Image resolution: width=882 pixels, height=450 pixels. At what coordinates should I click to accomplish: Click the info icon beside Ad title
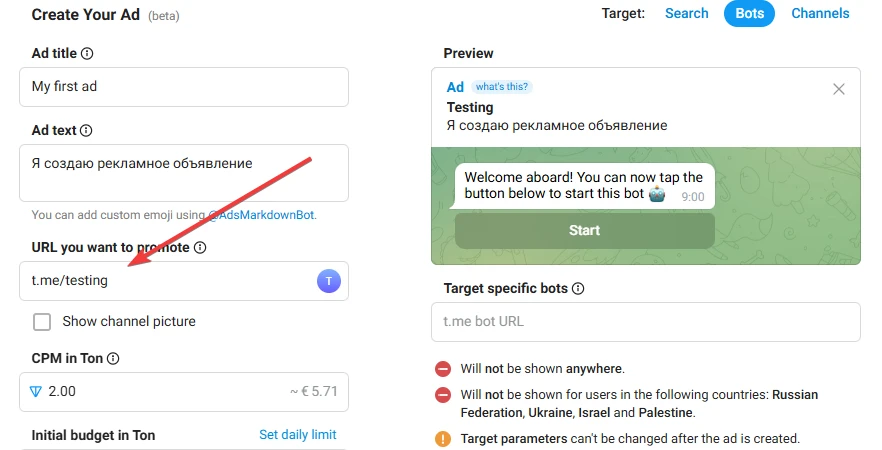click(x=87, y=53)
